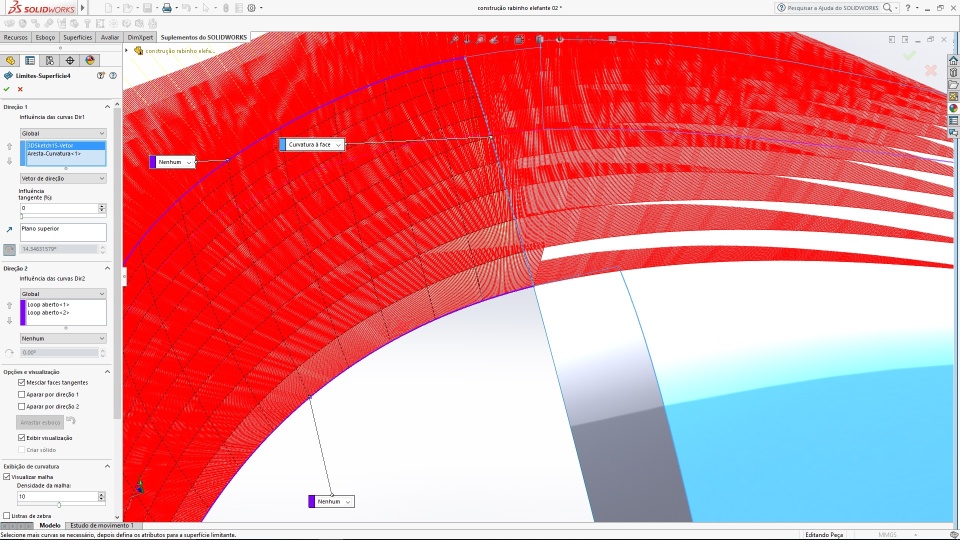Open Direção 2 Nenhum tangent type dropdown
This screenshot has height=540, width=960.
(x=63, y=338)
